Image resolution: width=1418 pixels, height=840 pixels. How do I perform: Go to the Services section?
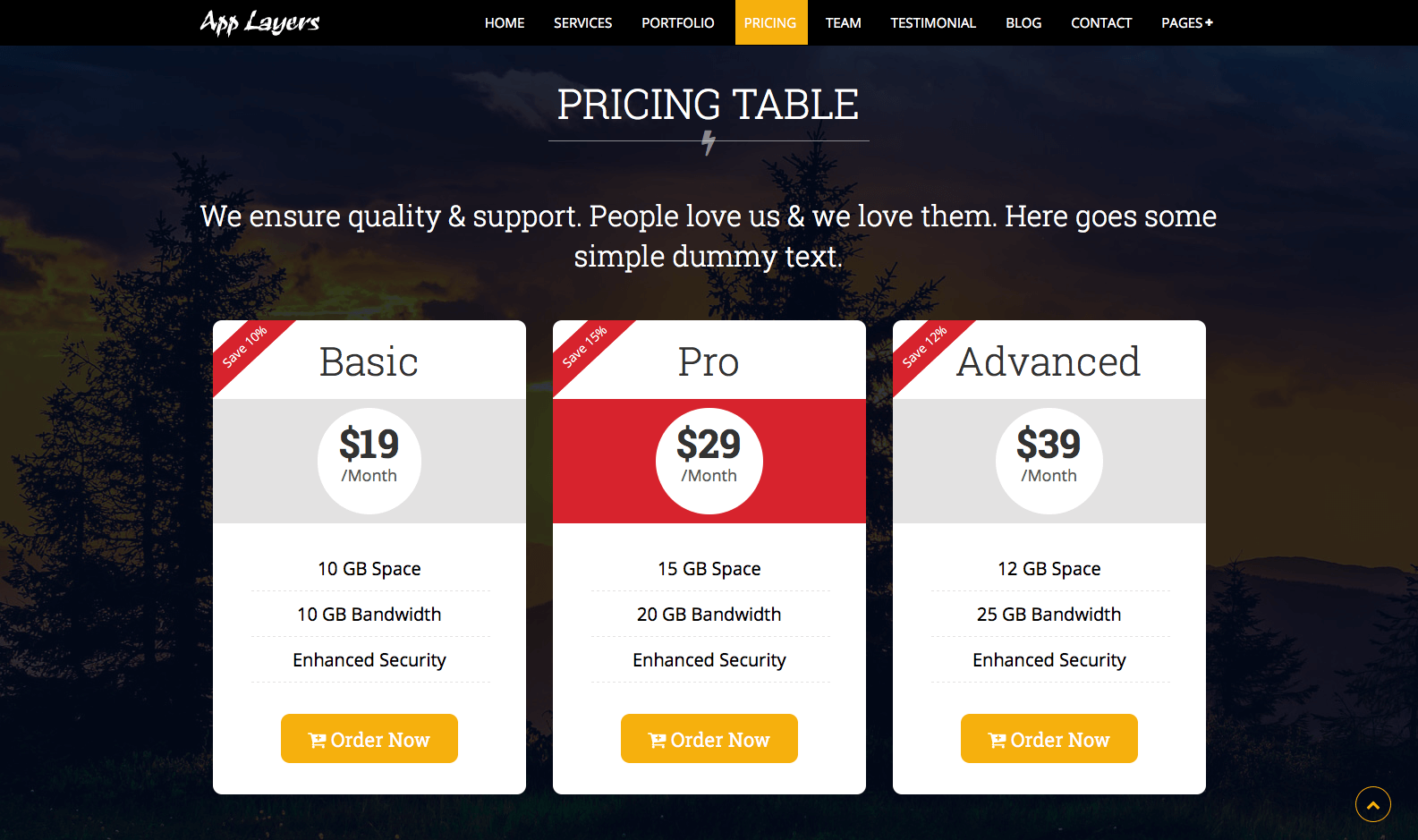click(x=582, y=22)
